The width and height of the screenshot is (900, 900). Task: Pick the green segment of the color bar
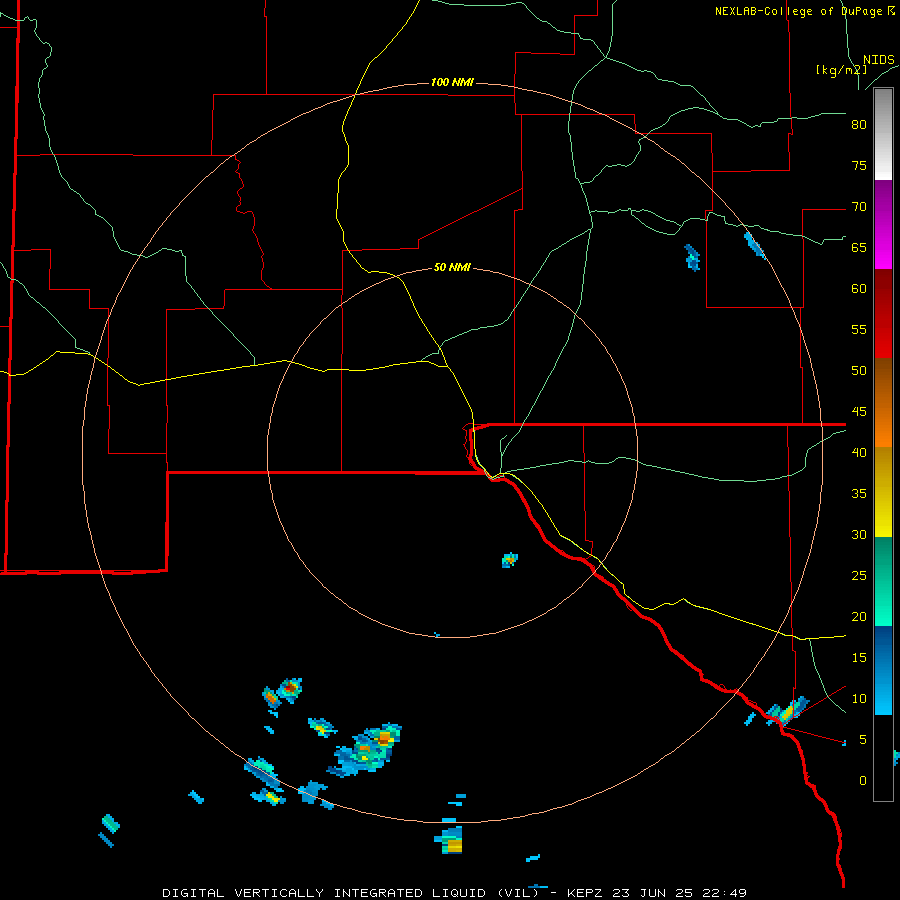(883, 581)
